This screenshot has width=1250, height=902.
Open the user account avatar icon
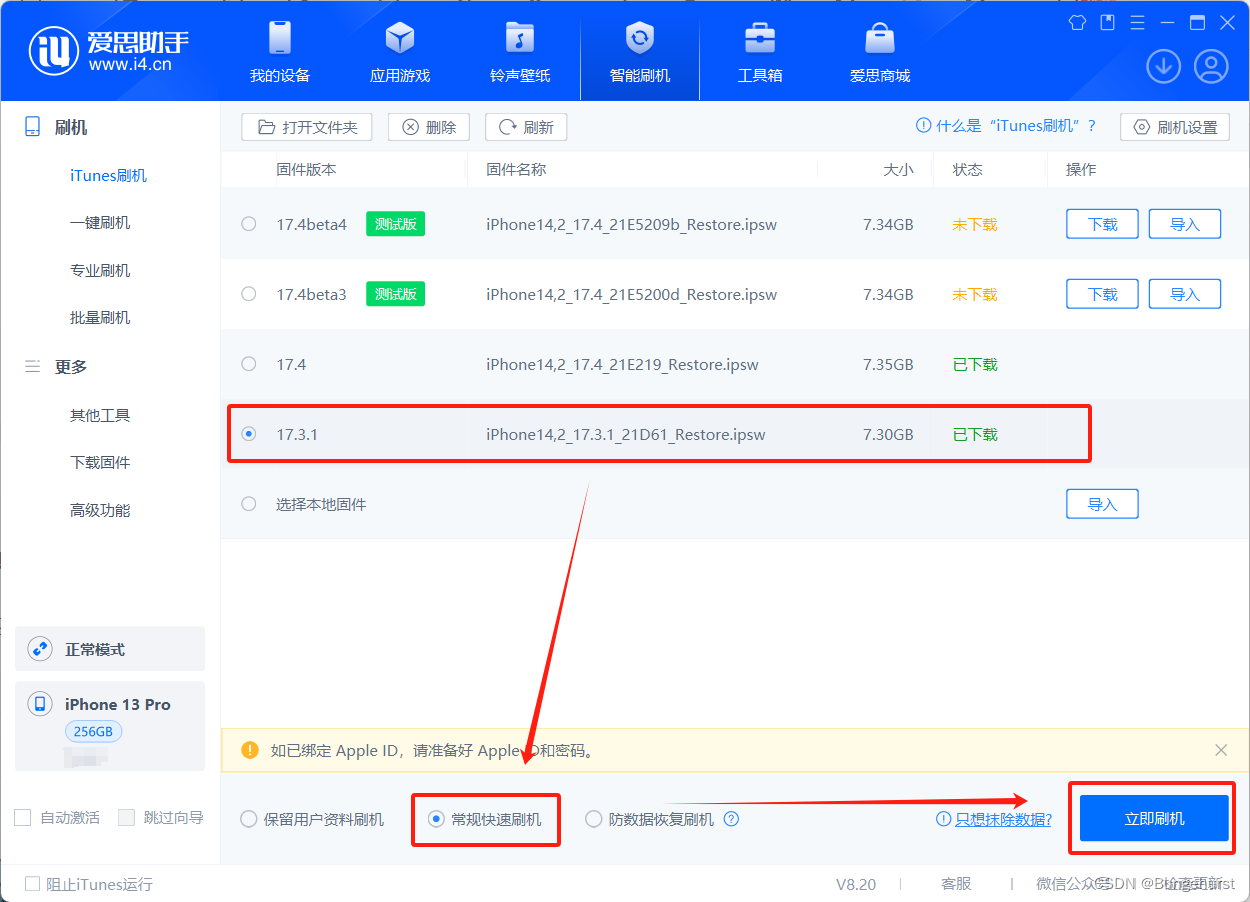(1211, 67)
